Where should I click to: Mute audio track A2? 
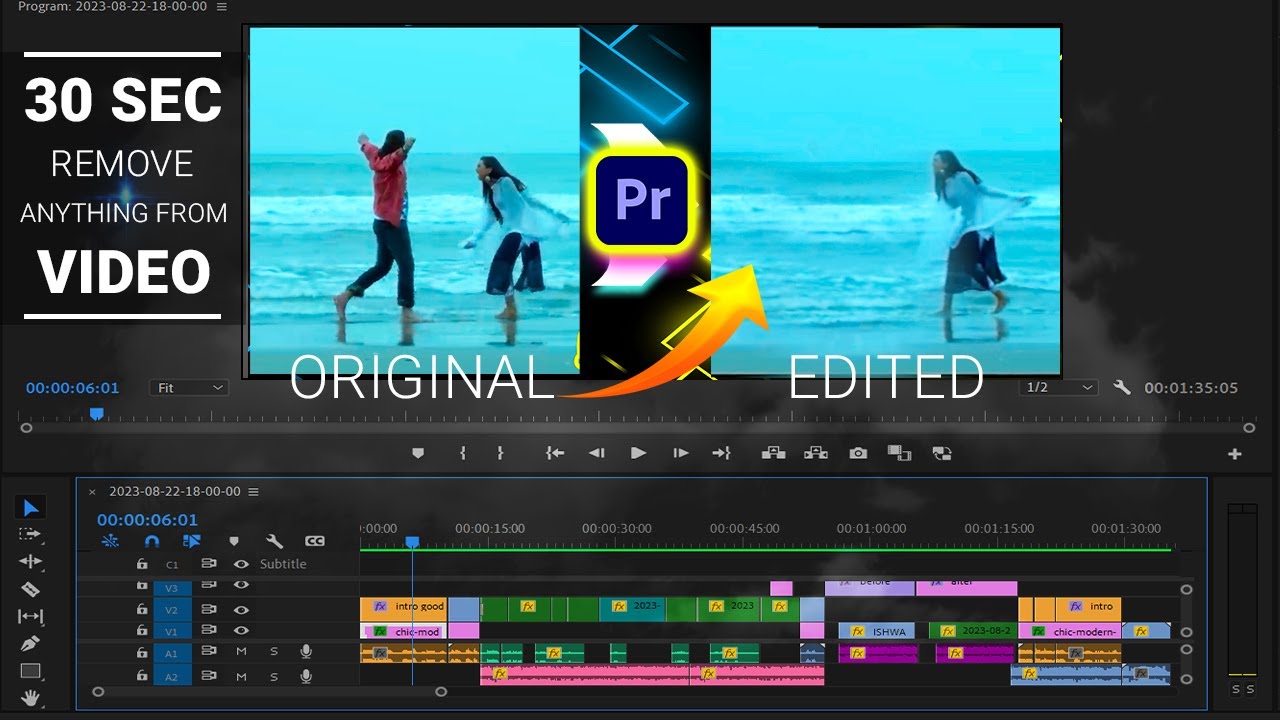coord(241,677)
